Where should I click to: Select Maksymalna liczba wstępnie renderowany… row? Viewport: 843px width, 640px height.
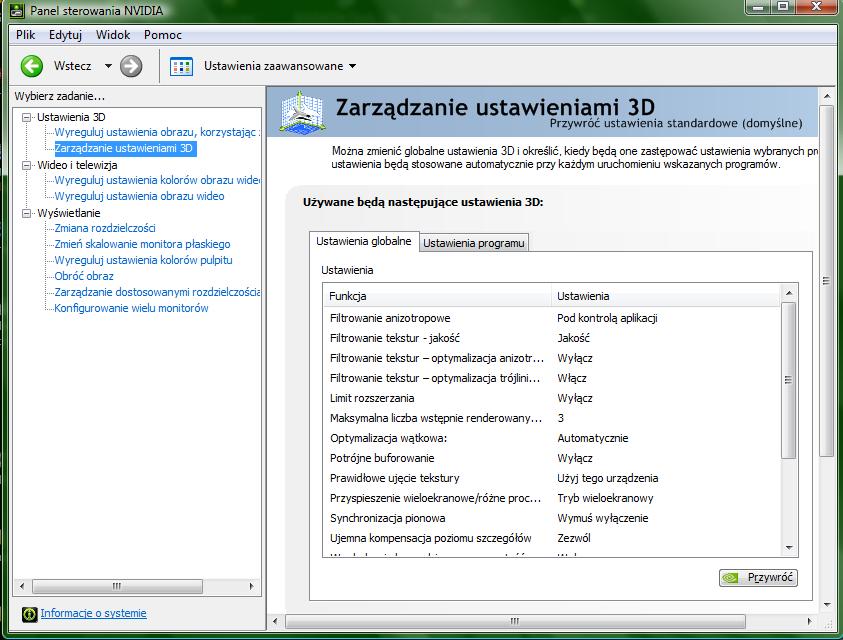point(552,418)
